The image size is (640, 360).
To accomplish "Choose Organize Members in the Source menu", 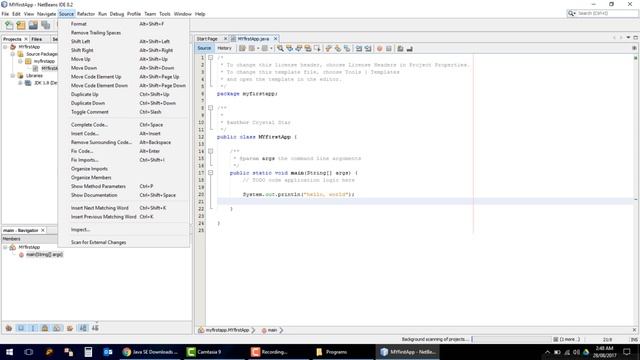I will pyautogui.click(x=123, y=178).
